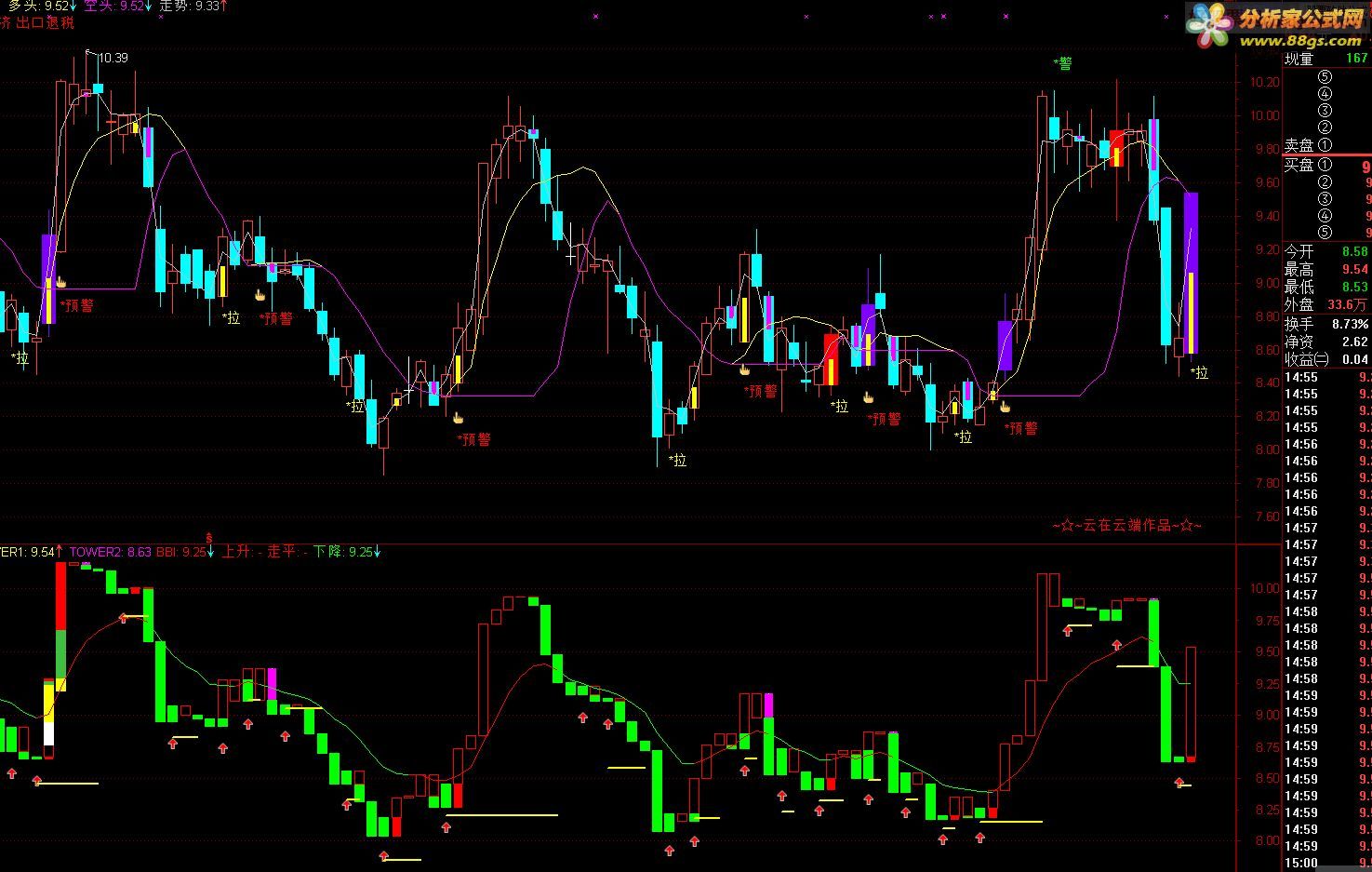Image resolution: width=1372 pixels, height=872 pixels.
Task: Click the BBI 9.25 indicator readout
Action: tap(185, 552)
